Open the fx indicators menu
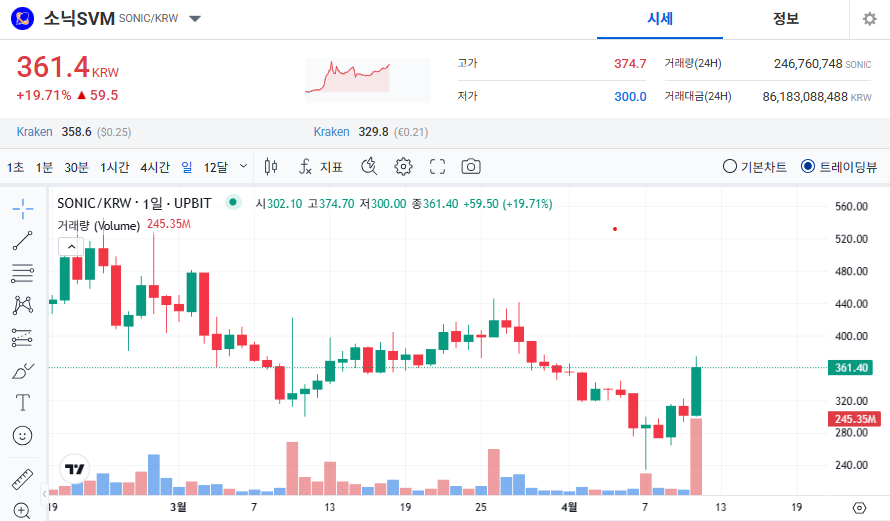This screenshot has height=521, width=890. coord(305,167)
